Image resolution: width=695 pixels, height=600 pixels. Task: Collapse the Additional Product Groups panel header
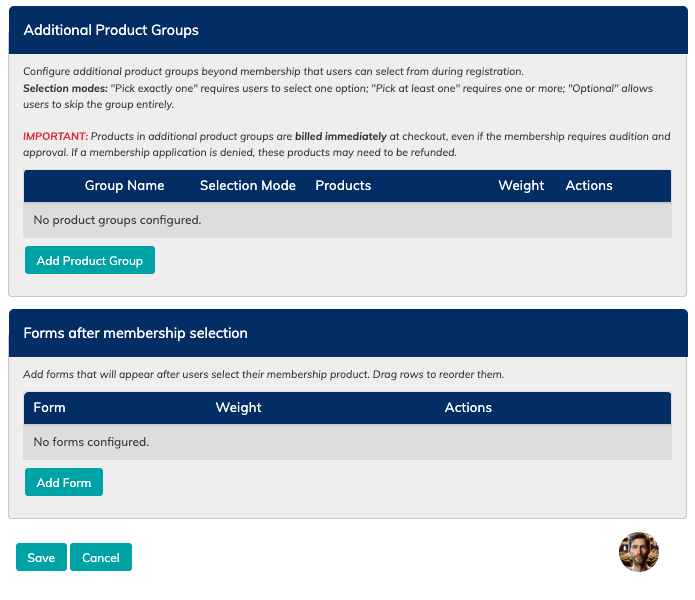pos(348,30)
